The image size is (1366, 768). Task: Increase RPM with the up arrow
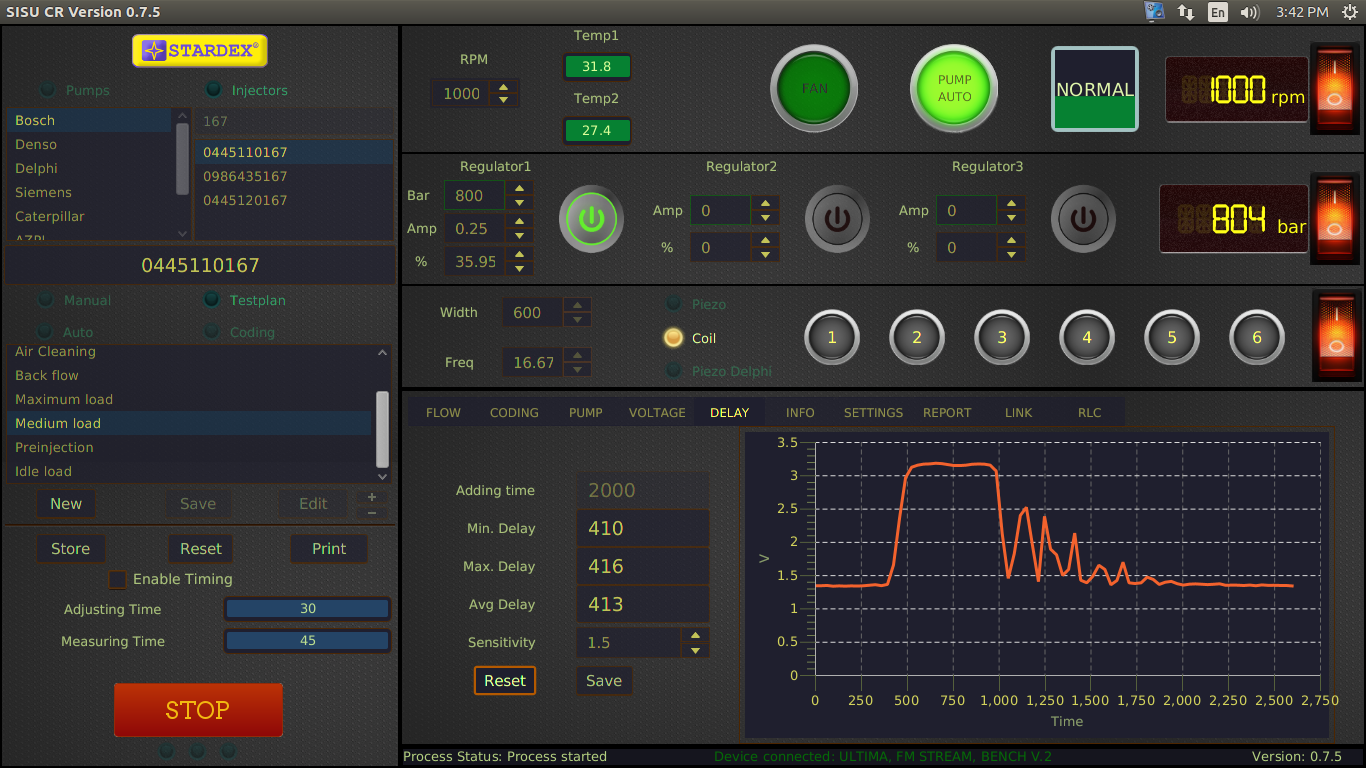pos(503,87)
